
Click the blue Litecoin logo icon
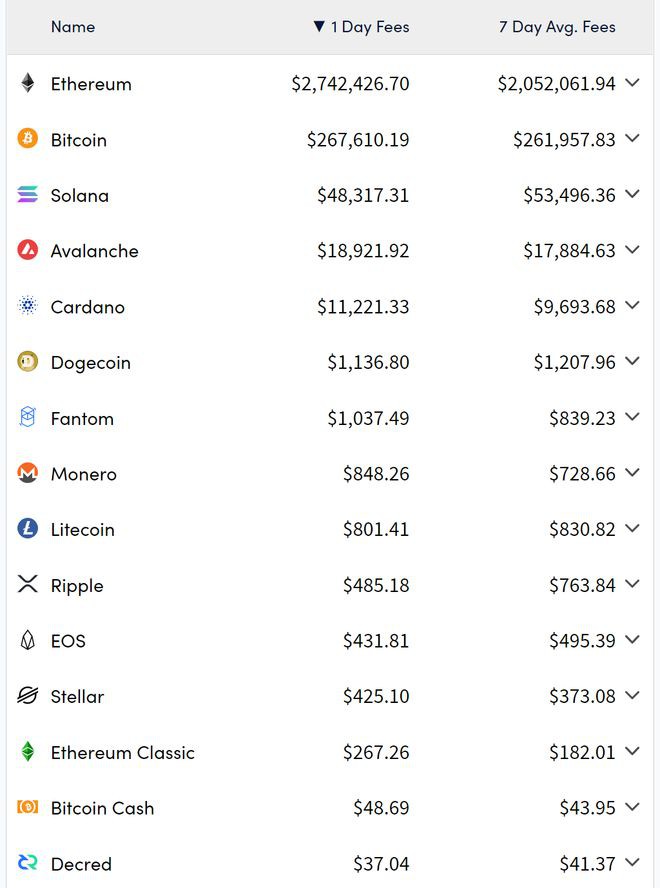click(x=28, y=529)
